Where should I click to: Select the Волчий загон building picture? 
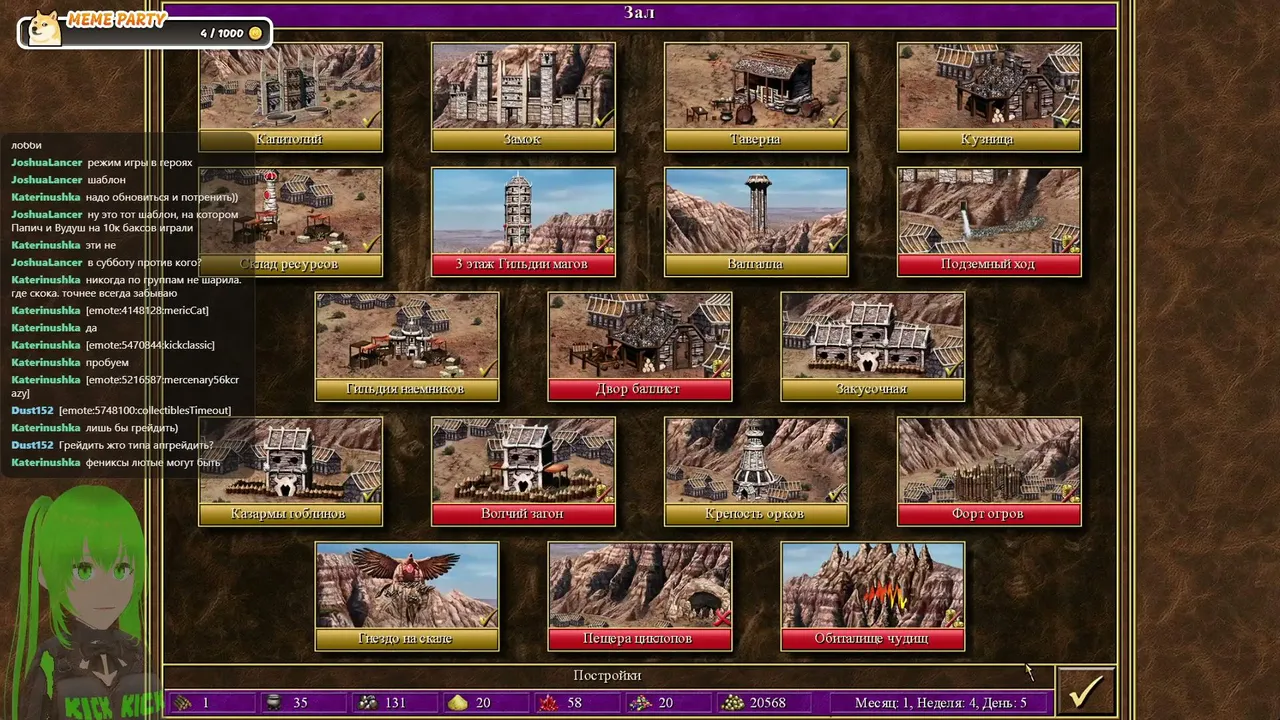click(x=523, y=461)
